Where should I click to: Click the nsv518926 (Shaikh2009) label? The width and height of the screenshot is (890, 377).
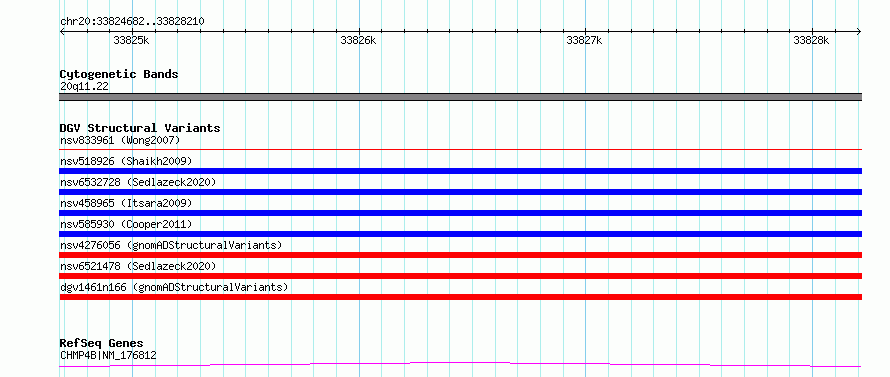(x=126, y=161)
